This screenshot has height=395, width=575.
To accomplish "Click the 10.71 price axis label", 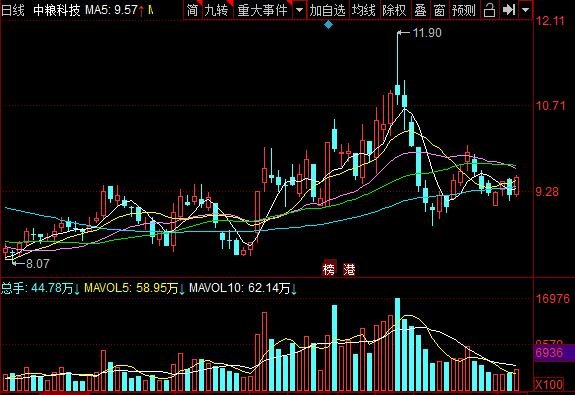I will pyautogui.click(x=550, y=106).
